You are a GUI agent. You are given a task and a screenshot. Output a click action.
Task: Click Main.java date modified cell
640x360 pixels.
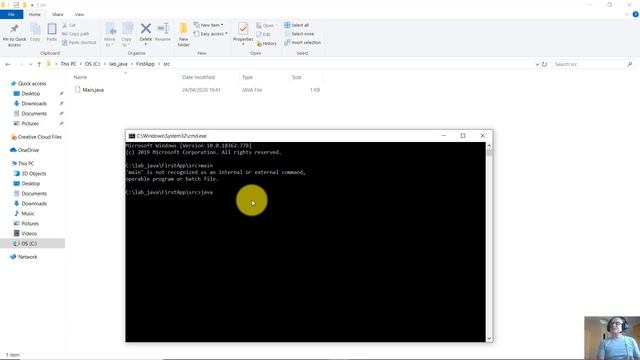[201, 90]
